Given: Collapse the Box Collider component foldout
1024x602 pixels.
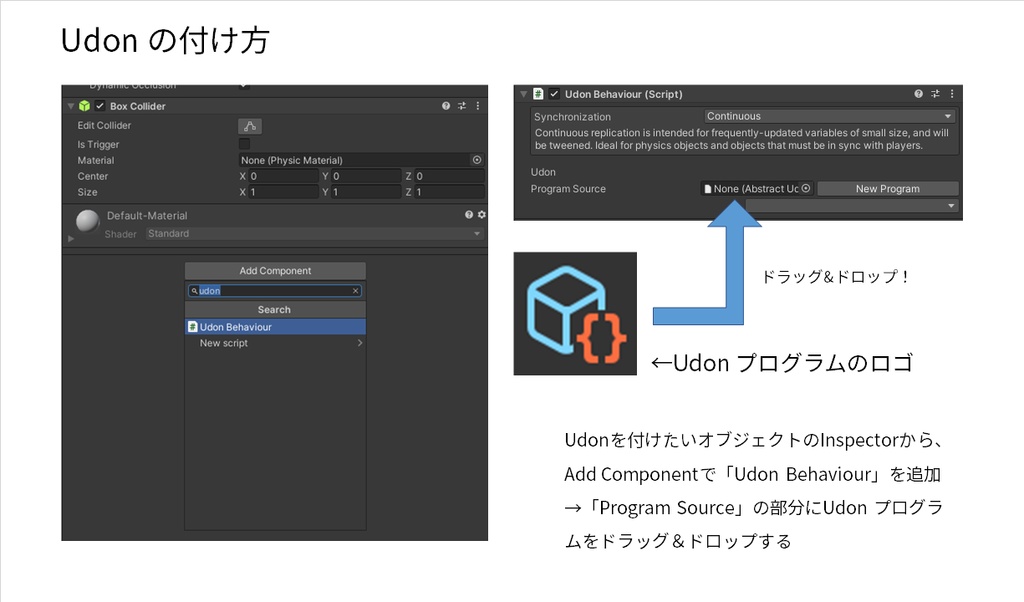Looking at the screenshot, I should coord(68,105).
